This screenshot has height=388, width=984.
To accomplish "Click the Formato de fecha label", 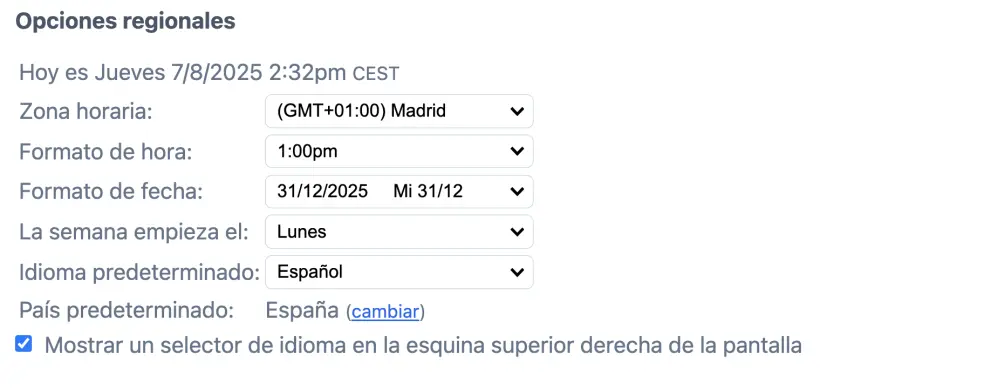I will [111, 191].
